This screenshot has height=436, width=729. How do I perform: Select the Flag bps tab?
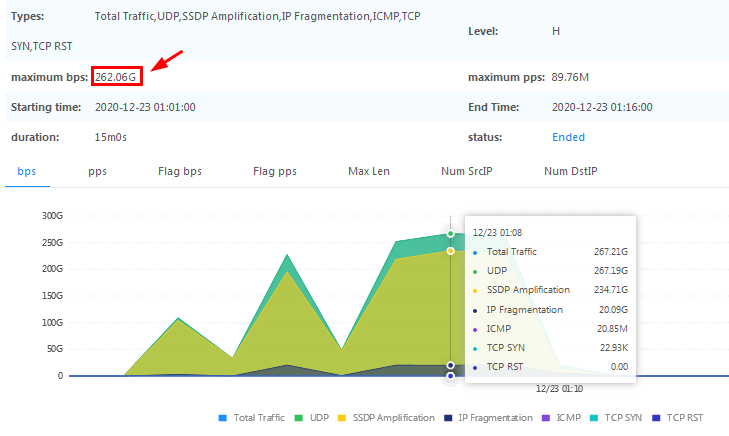[180, 171]
